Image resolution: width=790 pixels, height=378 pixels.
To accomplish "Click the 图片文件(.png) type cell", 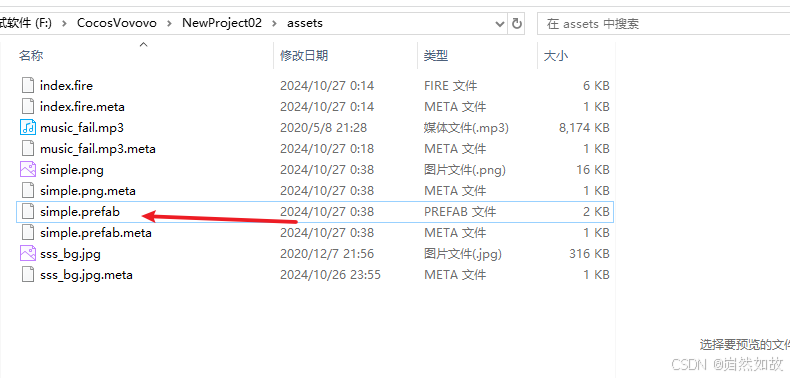I will pos(465,170).
